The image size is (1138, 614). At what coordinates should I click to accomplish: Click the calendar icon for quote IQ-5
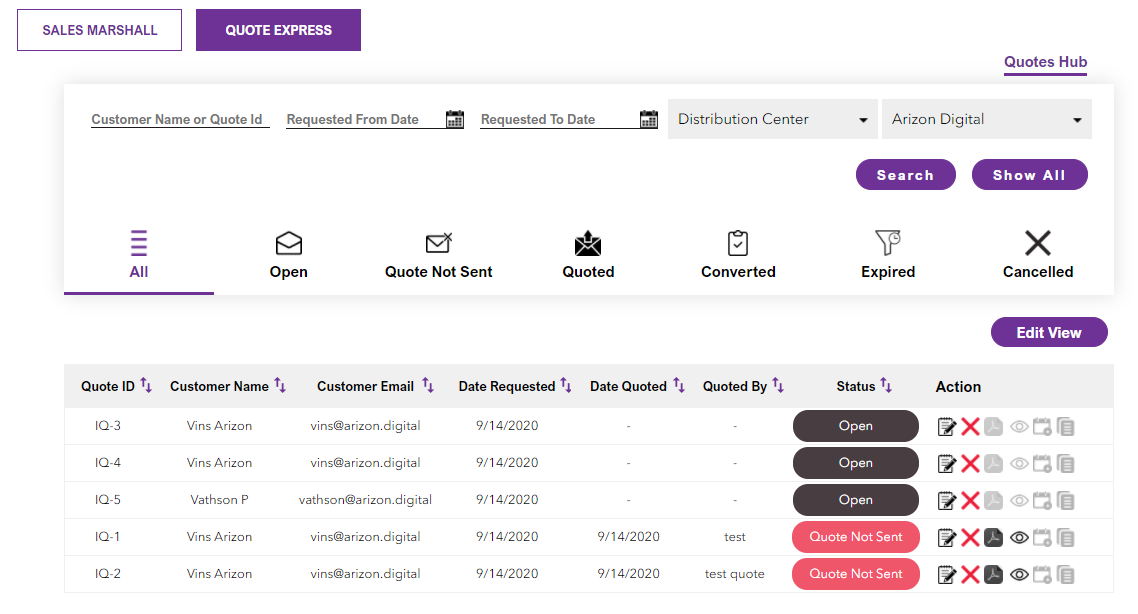click(1043, 501)
